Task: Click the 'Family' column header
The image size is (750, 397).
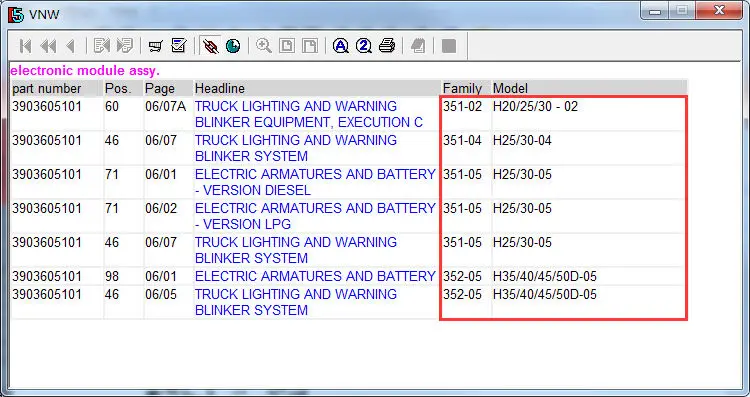Action: pyautogui.click(x=462, y=88)
